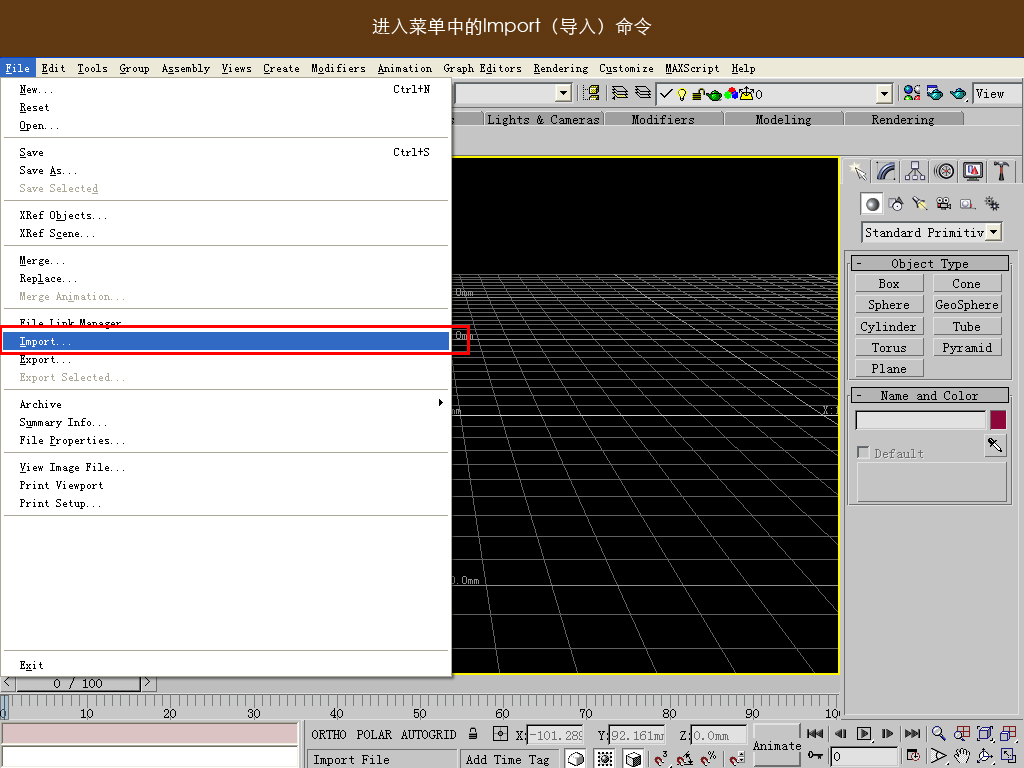Toggle the spinner snap magnet
Image resolution: width=1024 pixels, height=768 pixels.
pyautogui.click(x=737, y=758)
